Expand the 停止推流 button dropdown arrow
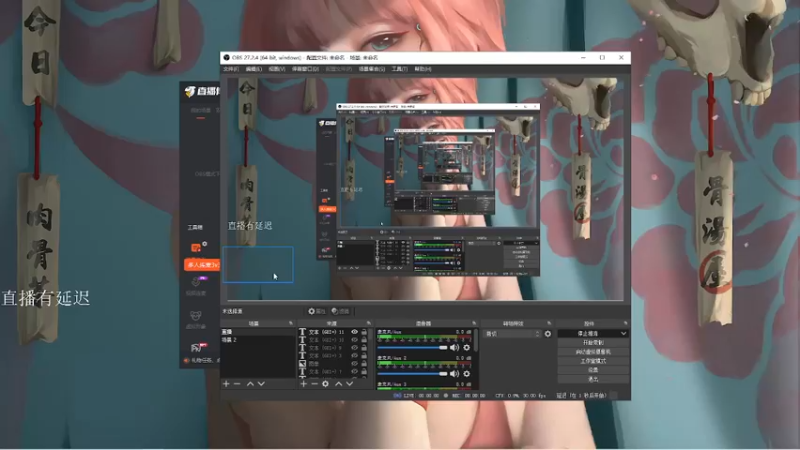Viewport: 800px width, 450px height. (623, 334)
